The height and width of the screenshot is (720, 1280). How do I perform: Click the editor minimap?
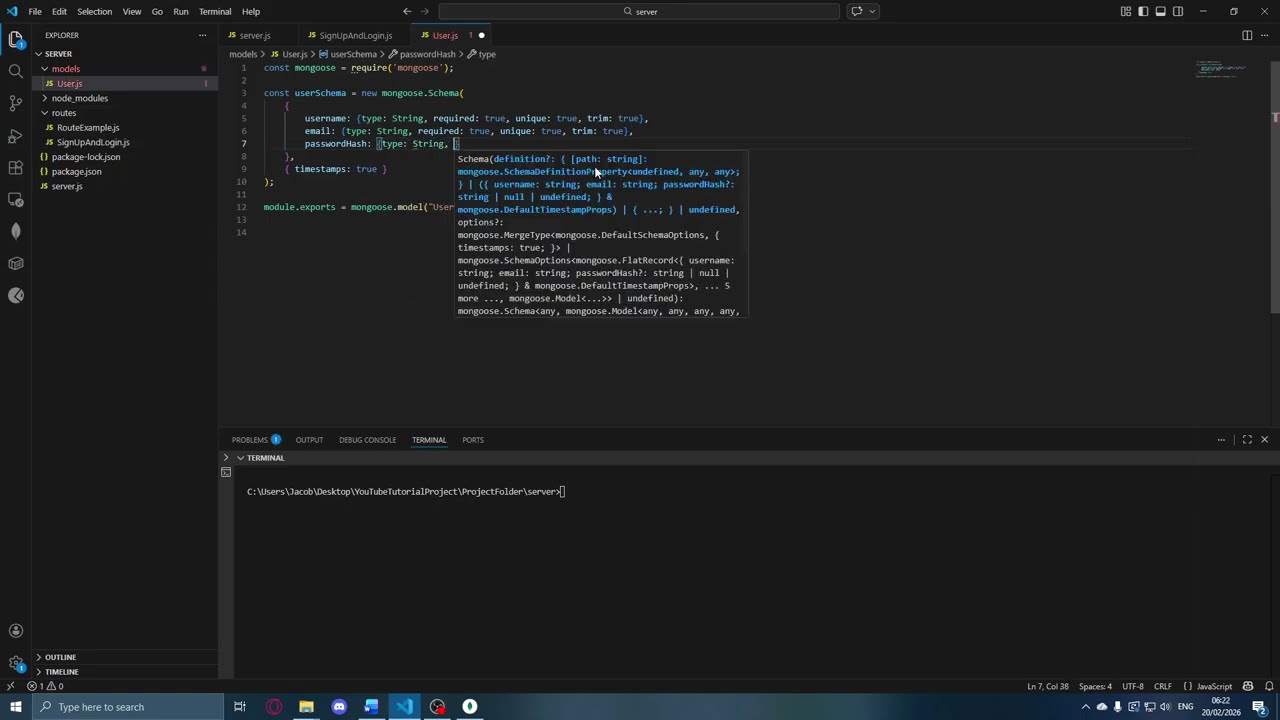click(x=1220, y=70)
